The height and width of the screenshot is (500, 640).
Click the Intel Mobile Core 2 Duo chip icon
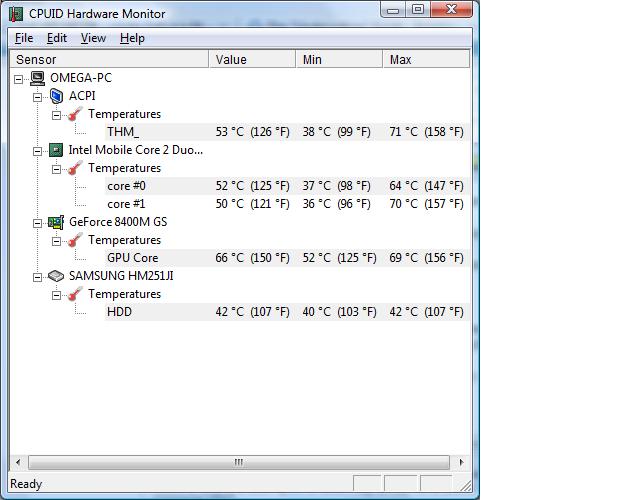[x=56, y=150]
